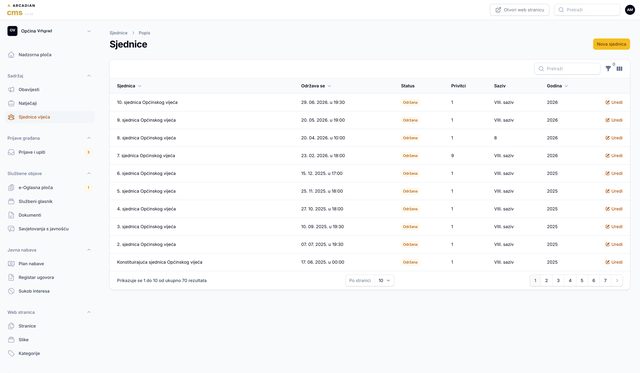
Task: Edit Konstituirajuća sjednica Općinskog vijeća row
Action: 614,262
